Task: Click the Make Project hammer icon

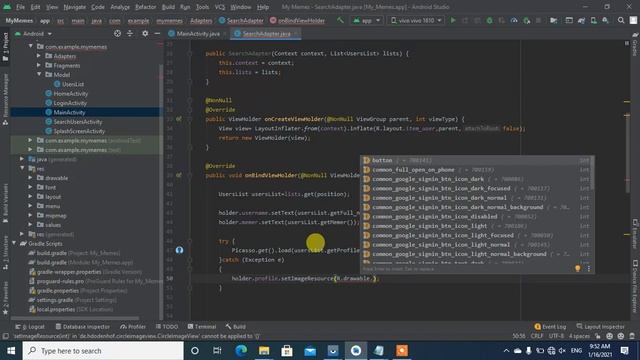Action: tap(340, 20)
